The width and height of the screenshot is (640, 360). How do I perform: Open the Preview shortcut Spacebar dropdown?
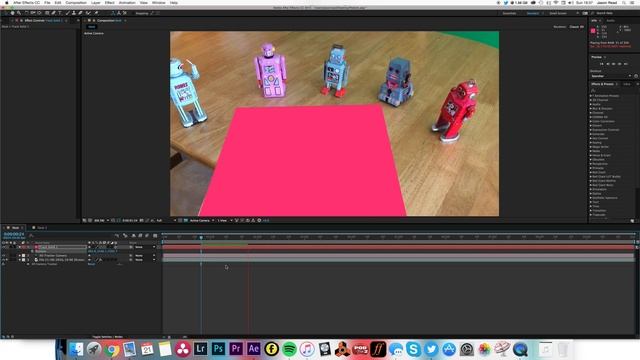(611, 76)
